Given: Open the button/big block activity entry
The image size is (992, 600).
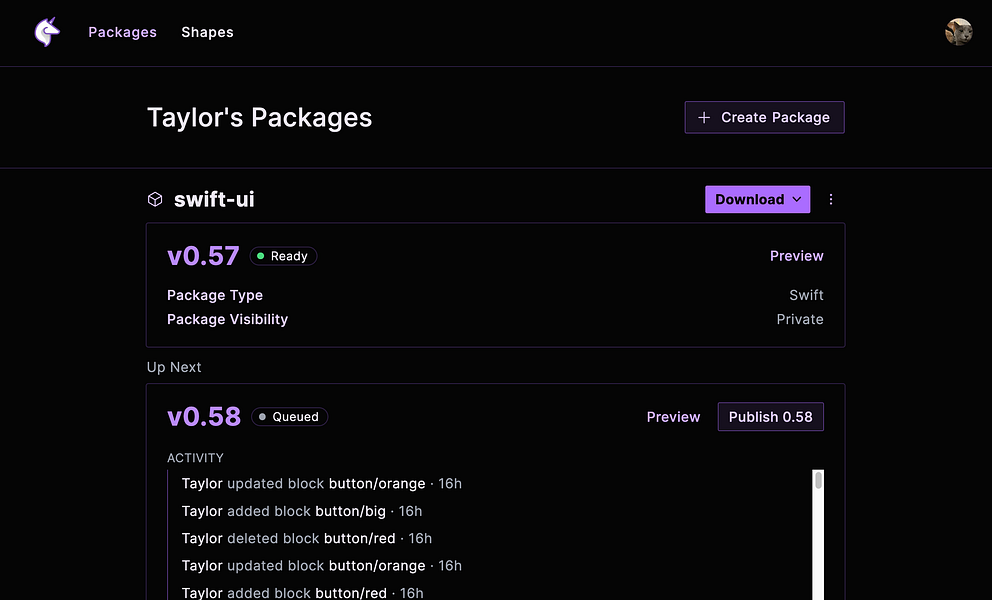Looking at the screenshot, I should point(350,511).
